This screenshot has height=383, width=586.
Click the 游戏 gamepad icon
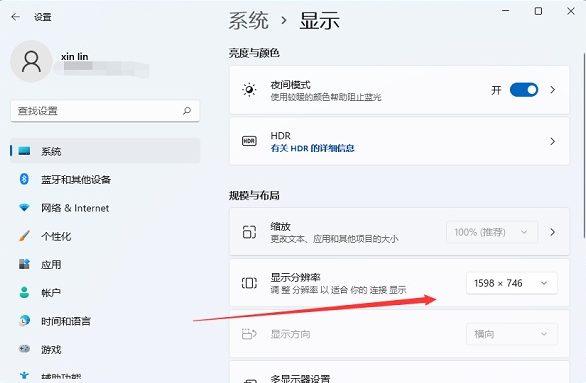(x=24, y=349)
